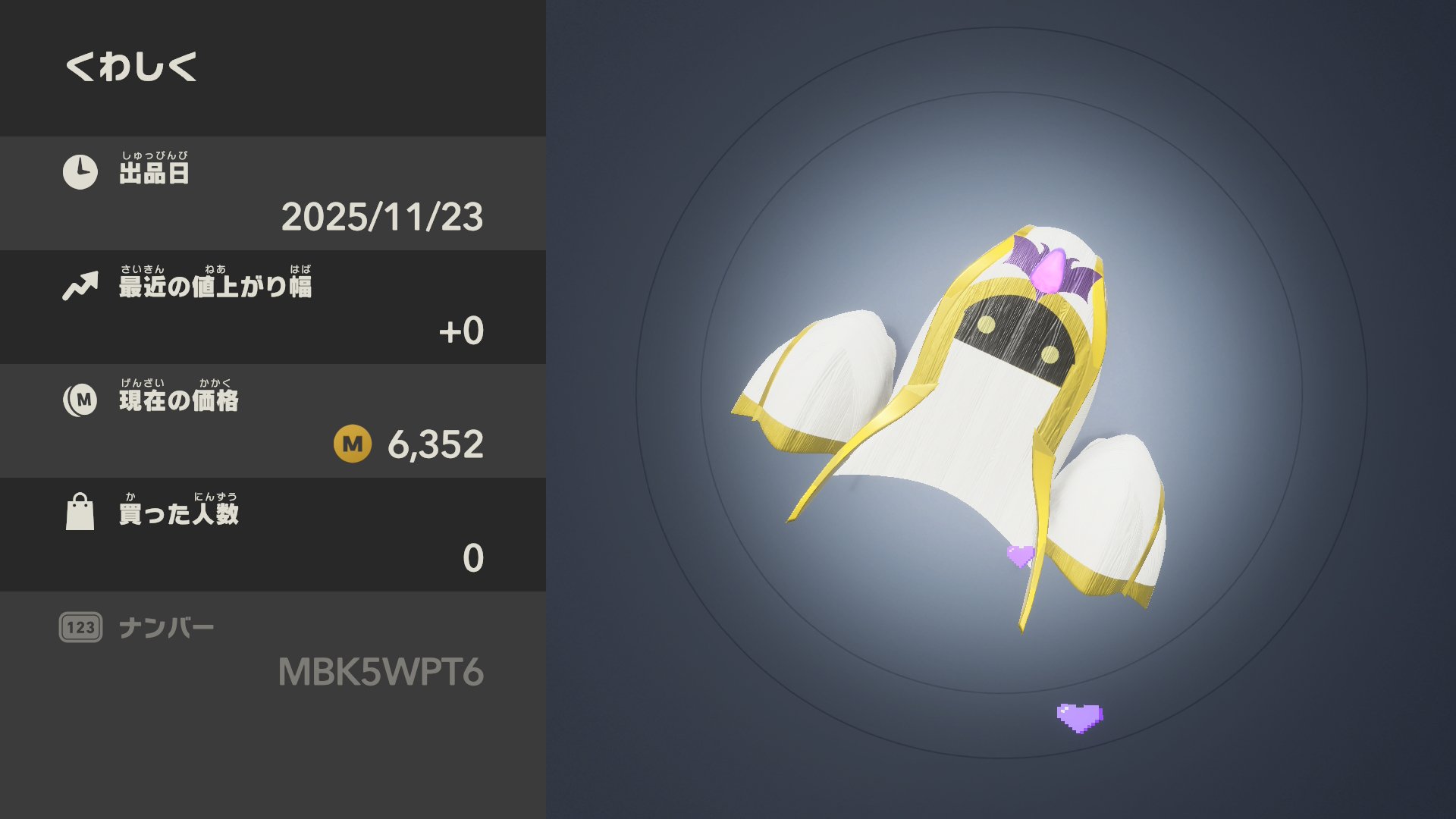Click the buyers count 0
This screenshot has height=819, width=1456.
473,558
